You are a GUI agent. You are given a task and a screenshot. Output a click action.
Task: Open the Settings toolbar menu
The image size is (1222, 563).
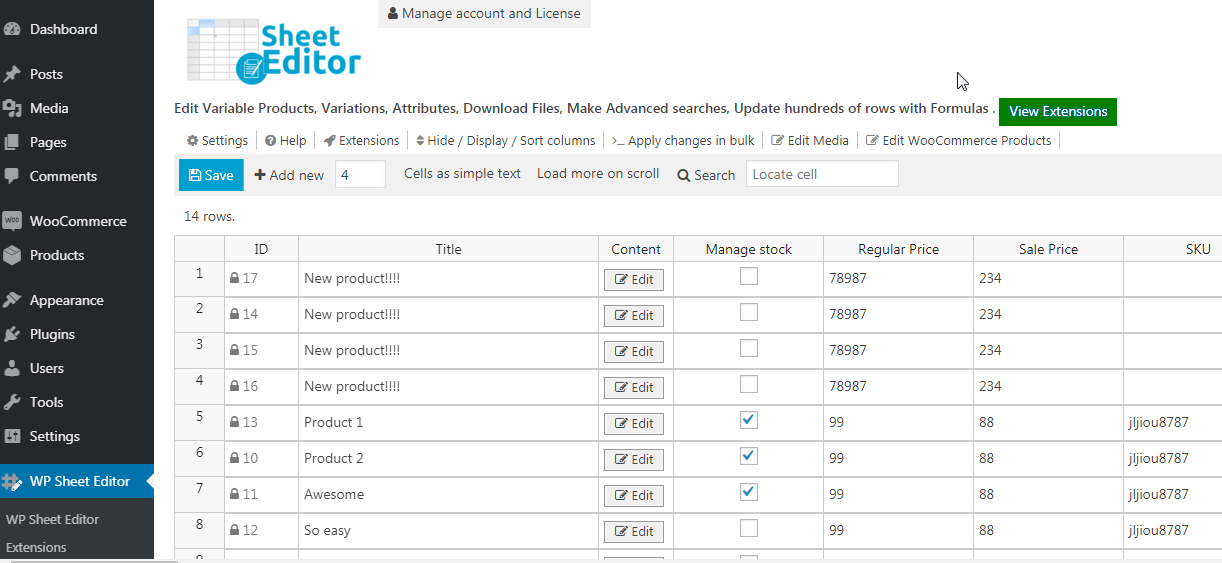coord(217,141)
